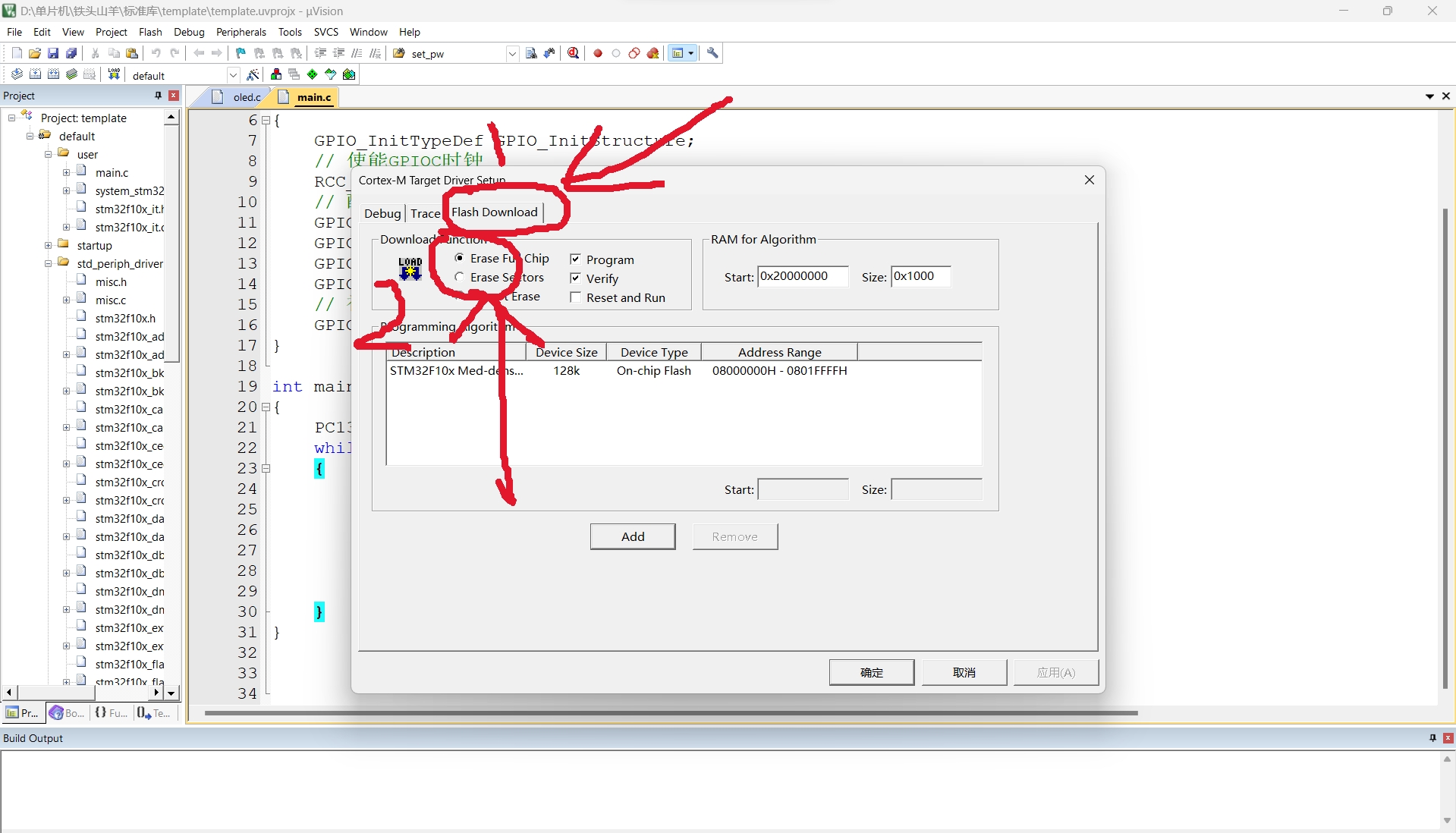Viewport: 1456px width, 833px height.
Task: Save all open files with the toolbar icon
Action: (x=71, y=53)
